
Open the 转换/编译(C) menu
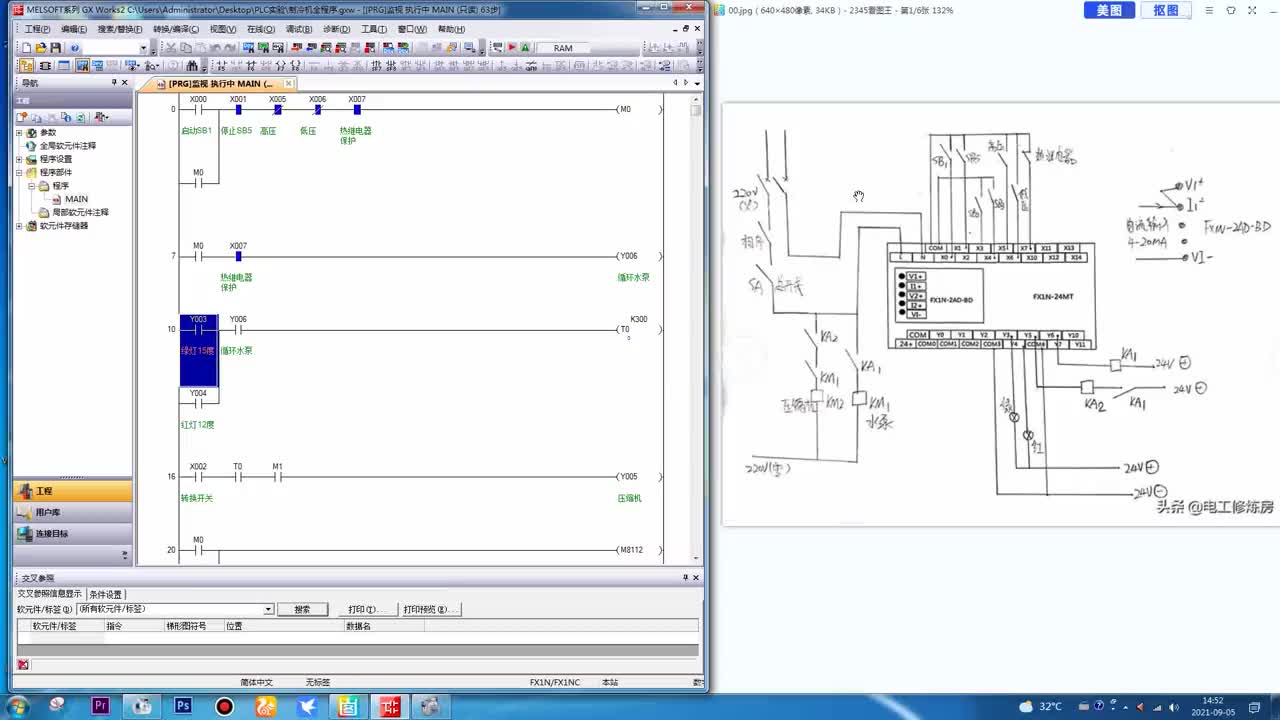176,29
